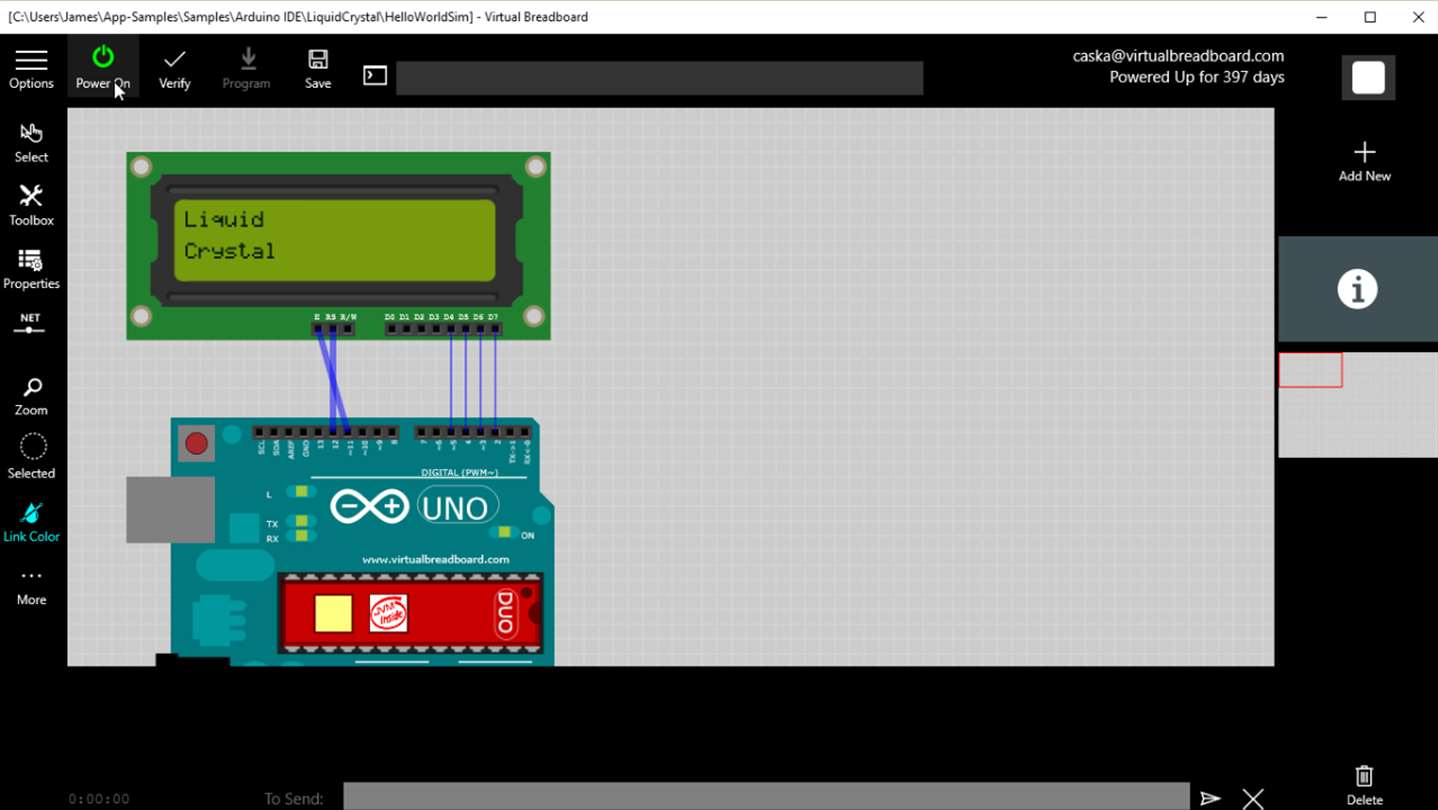
Task: Click the white square account button
Action: 1368,77
